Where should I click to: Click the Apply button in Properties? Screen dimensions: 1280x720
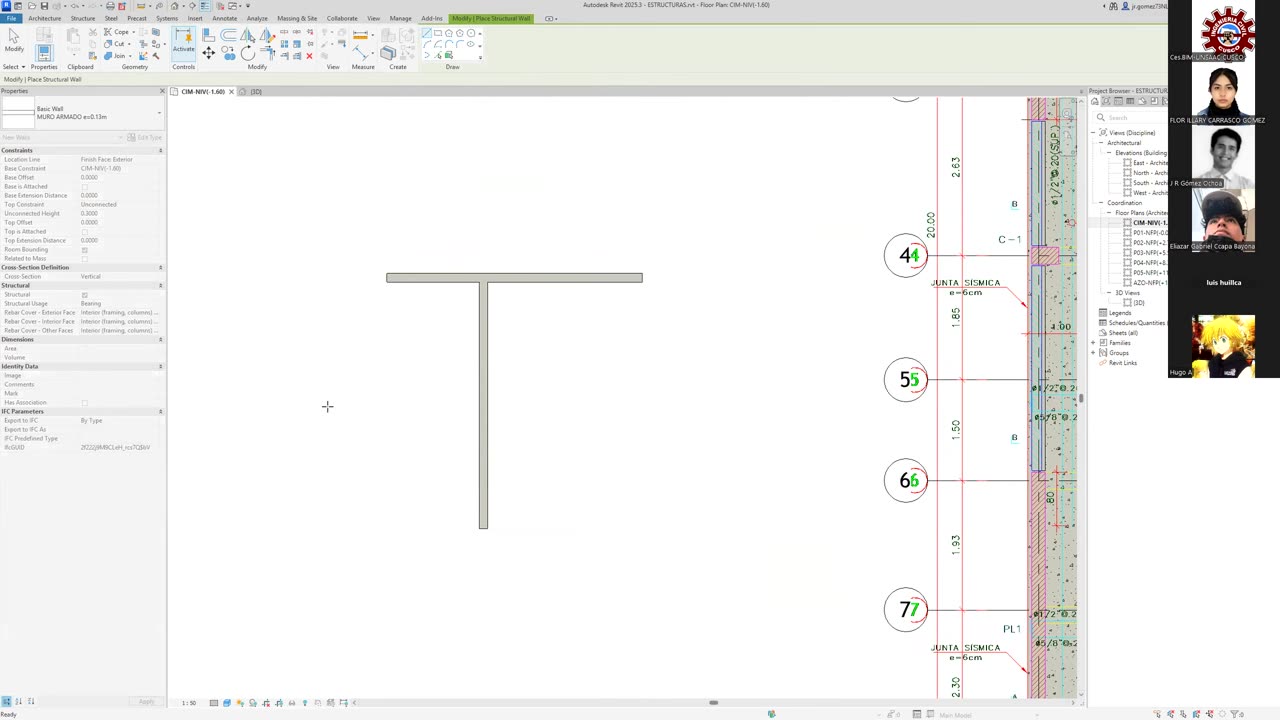click(146, 702)
